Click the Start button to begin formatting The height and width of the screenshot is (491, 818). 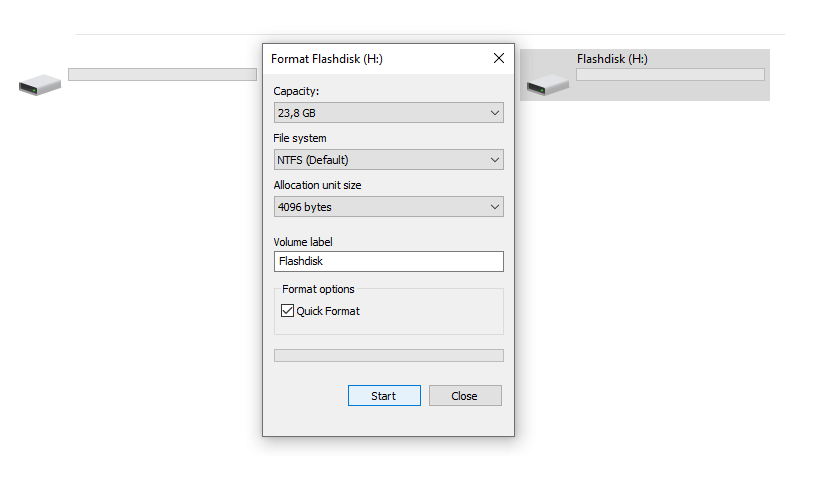point(384,396)
